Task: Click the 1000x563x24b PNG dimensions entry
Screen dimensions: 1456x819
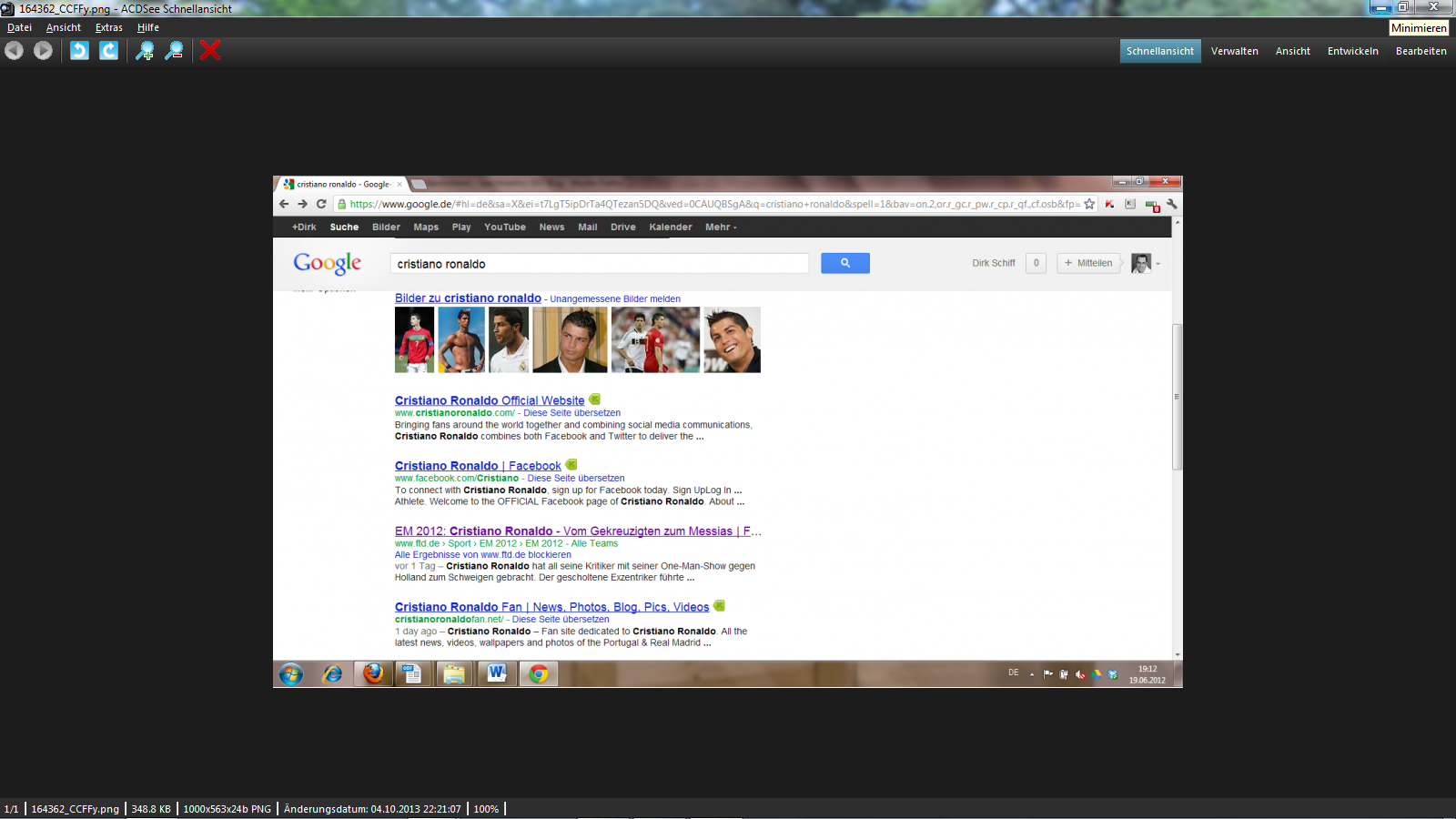Action: pyautogui.click(x=227, y=809)
